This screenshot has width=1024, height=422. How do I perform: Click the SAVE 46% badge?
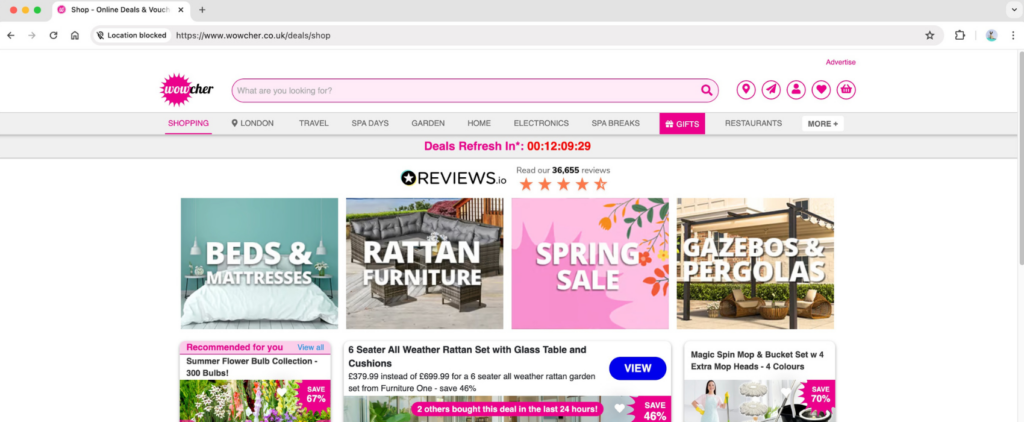654,411
